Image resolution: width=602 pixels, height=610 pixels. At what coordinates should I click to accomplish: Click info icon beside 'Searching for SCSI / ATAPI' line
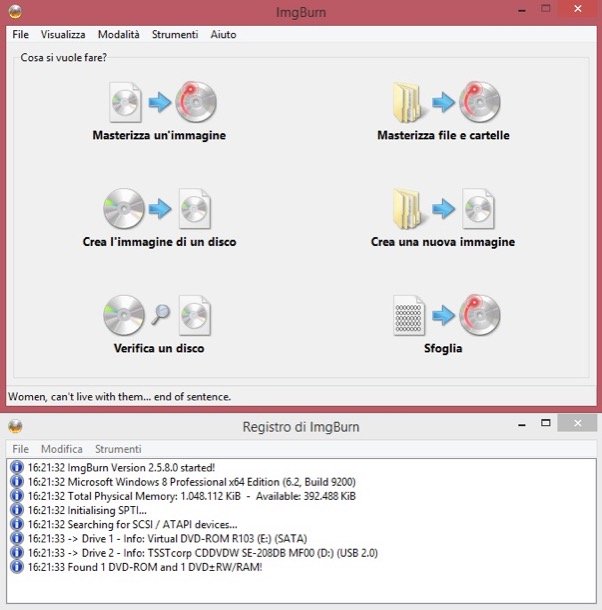17,524
